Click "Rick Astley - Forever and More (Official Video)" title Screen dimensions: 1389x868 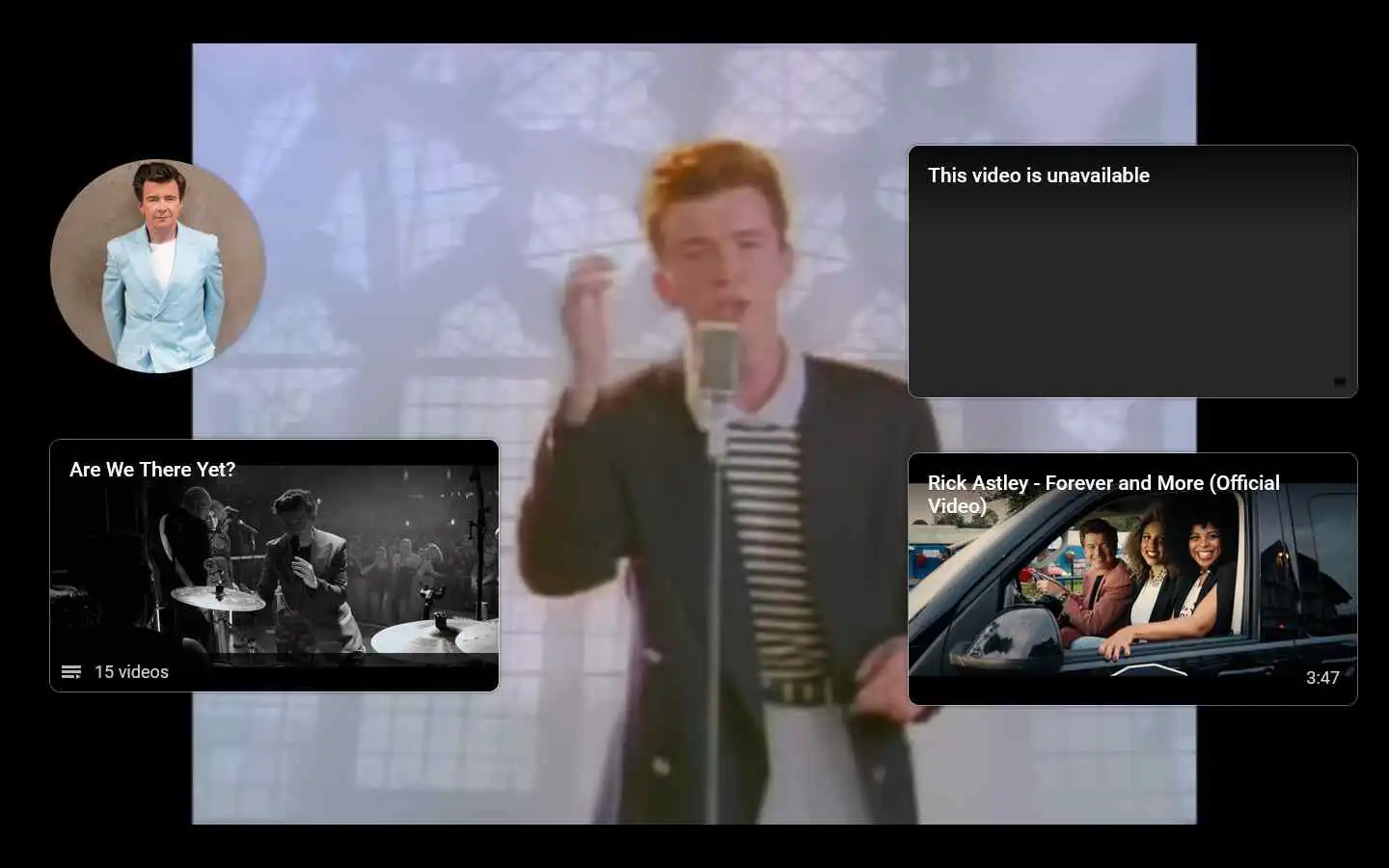pos(1103,495)
